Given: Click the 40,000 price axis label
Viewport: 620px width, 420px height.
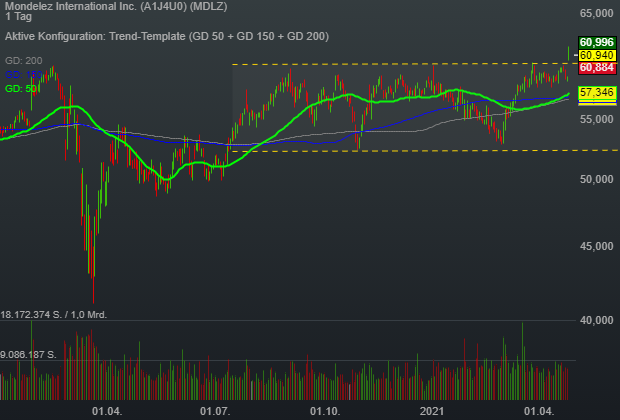Looking at the screenshot, I should [596, 320].
